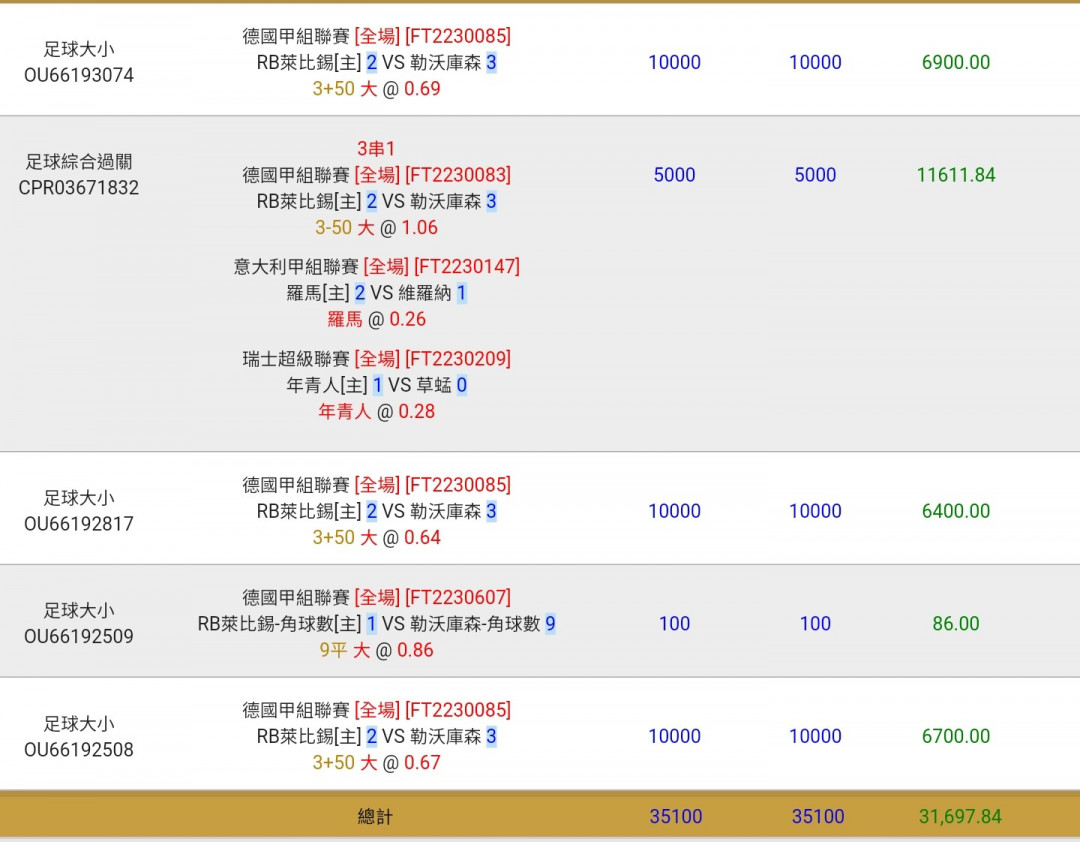Click odds text 3+50 大 @ 0.67
Image resolution: width=1080 pixels, height=842 pixels.
pyautogui.click(x=376, y=763)
